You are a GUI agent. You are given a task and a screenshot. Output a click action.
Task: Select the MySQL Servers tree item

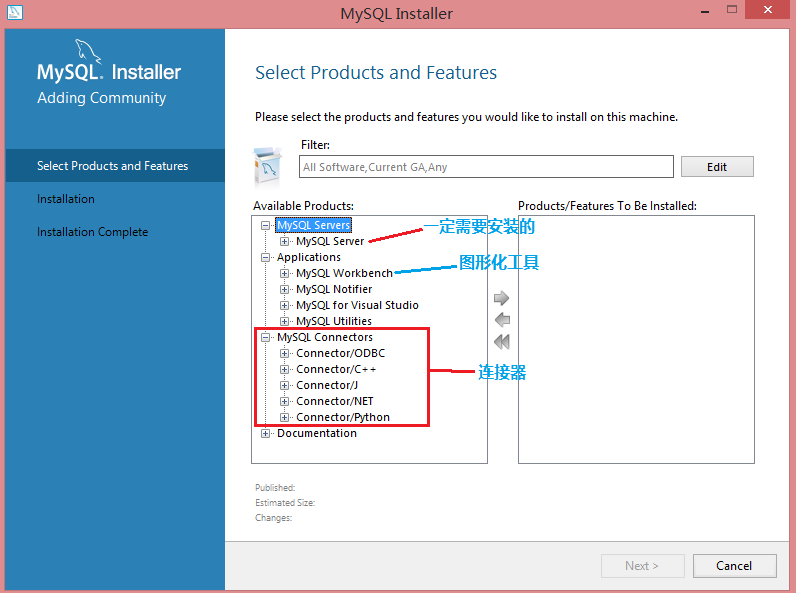(314, 225)
